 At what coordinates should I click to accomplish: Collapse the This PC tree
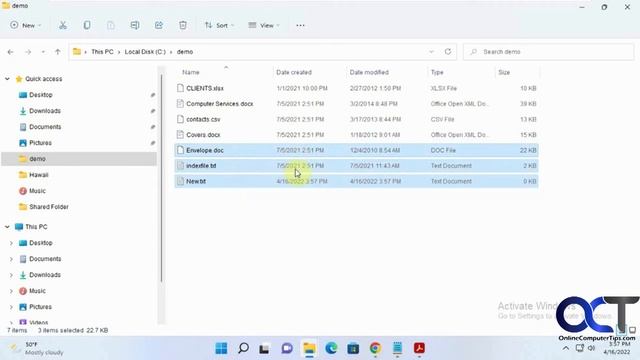(7, 227)
